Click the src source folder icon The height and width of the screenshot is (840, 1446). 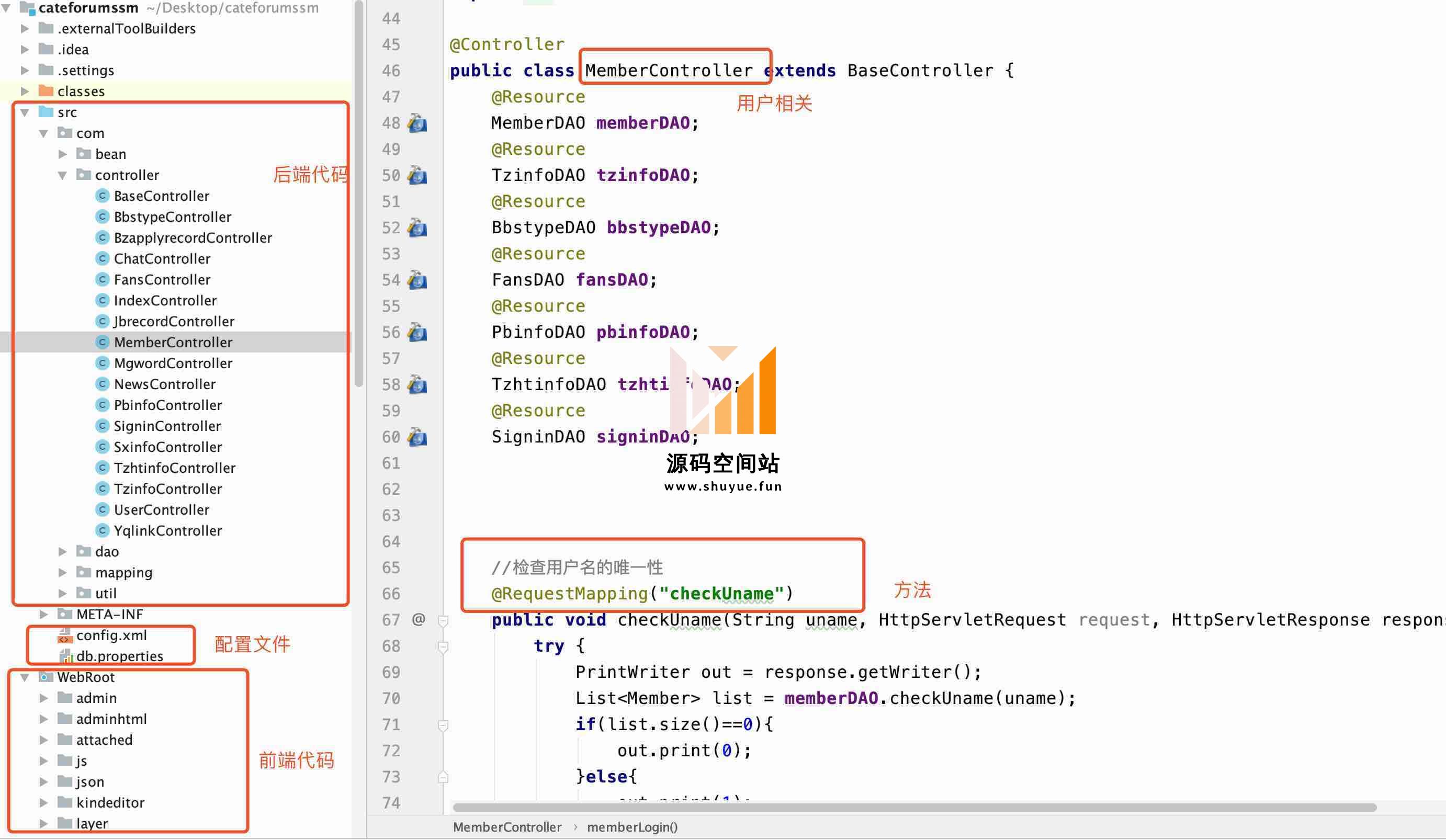coord(46,112)
